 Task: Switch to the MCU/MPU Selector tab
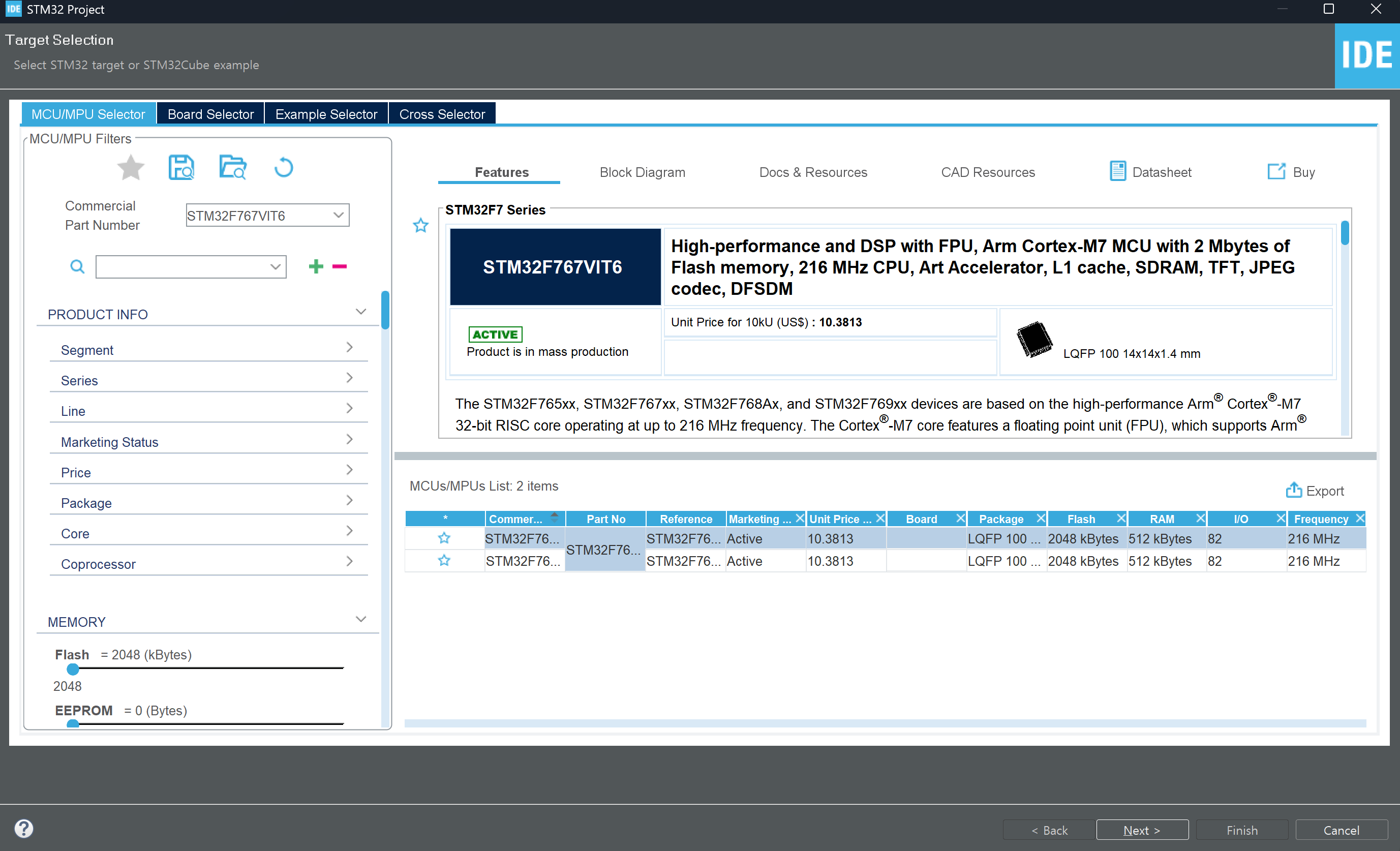click(x=88, y=113)
